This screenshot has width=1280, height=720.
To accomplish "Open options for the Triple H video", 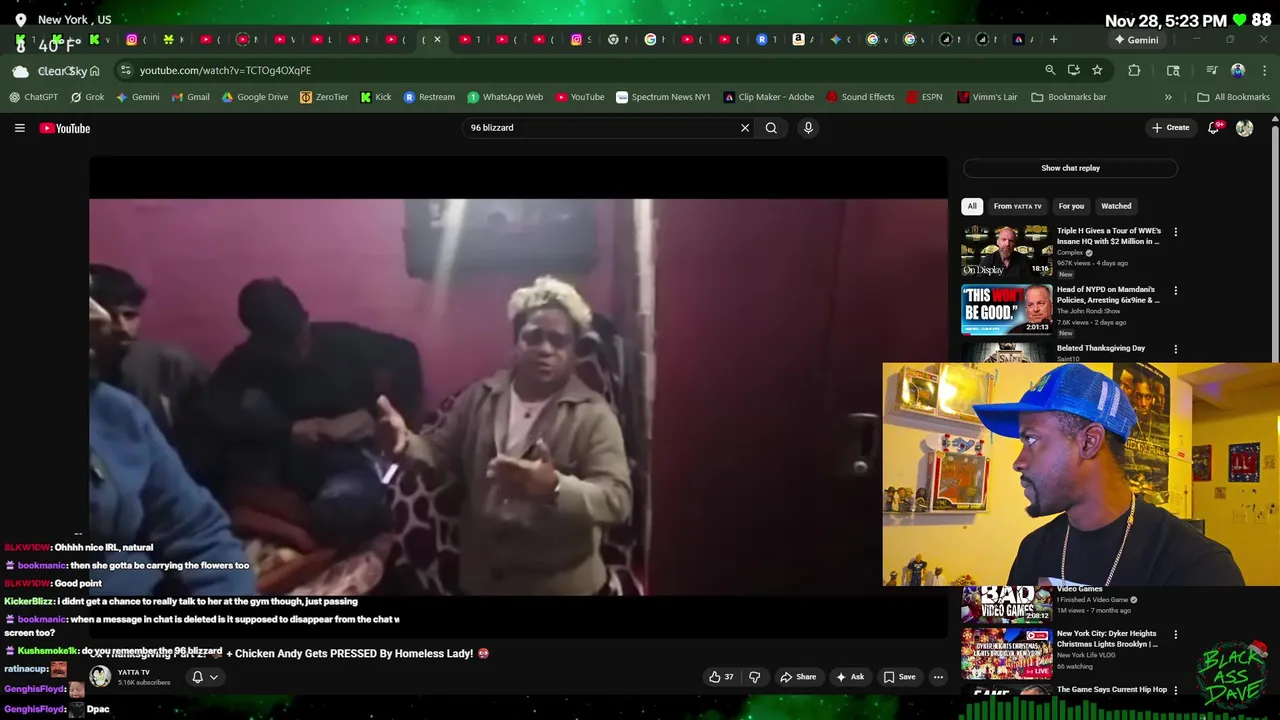I will coord(1176,232).
